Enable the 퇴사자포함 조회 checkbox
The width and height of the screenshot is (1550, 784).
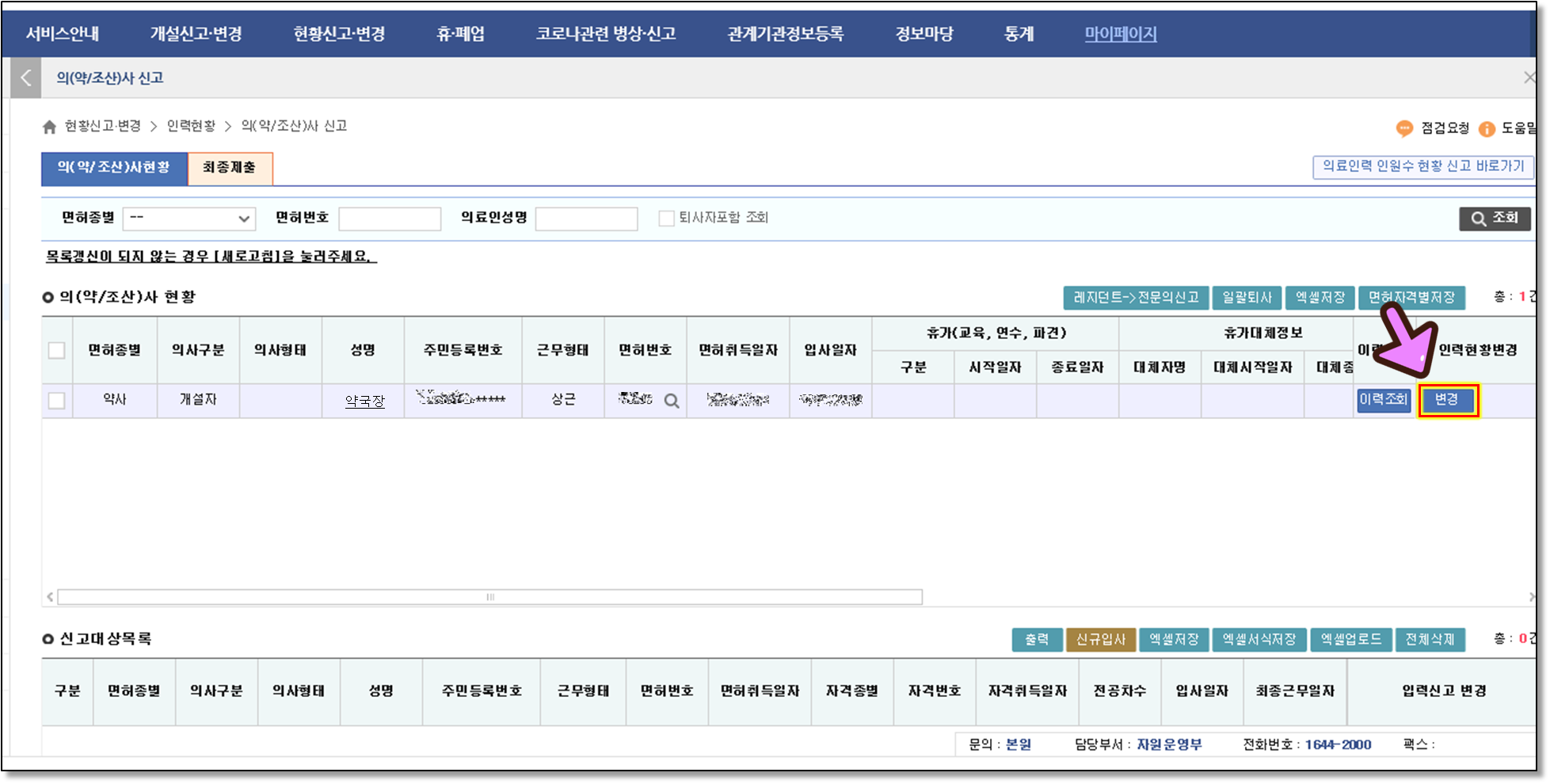[666, 218]
